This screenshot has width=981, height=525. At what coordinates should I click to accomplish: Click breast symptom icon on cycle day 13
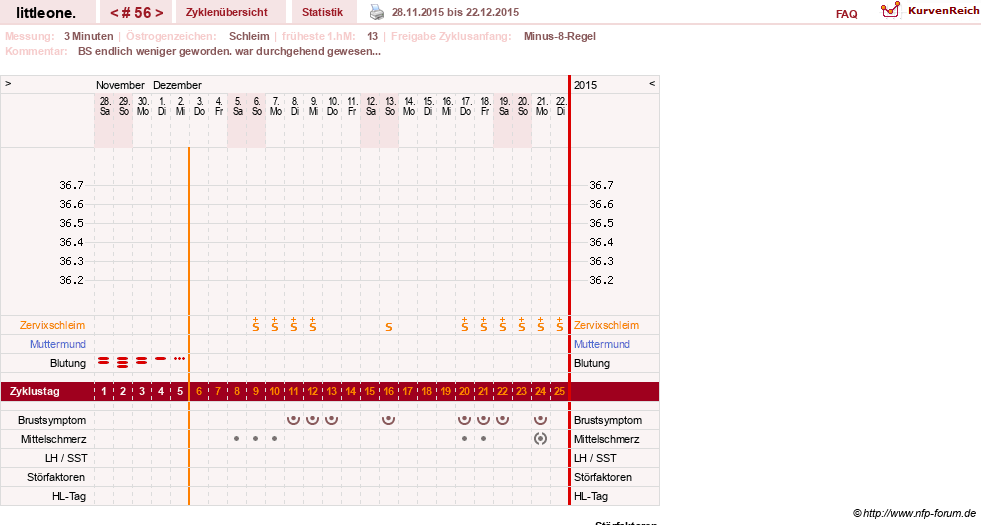[x=332, y=420]
